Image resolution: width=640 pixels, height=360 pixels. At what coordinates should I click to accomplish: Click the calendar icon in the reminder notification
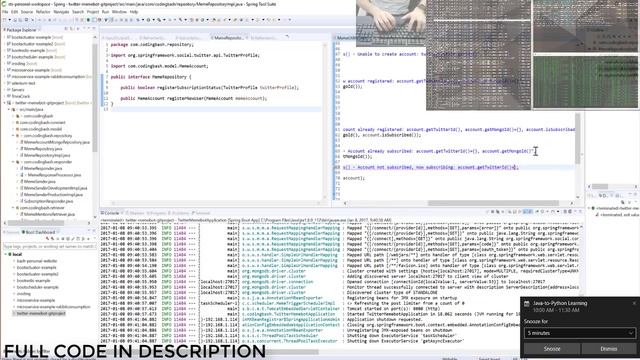point(527,304)
